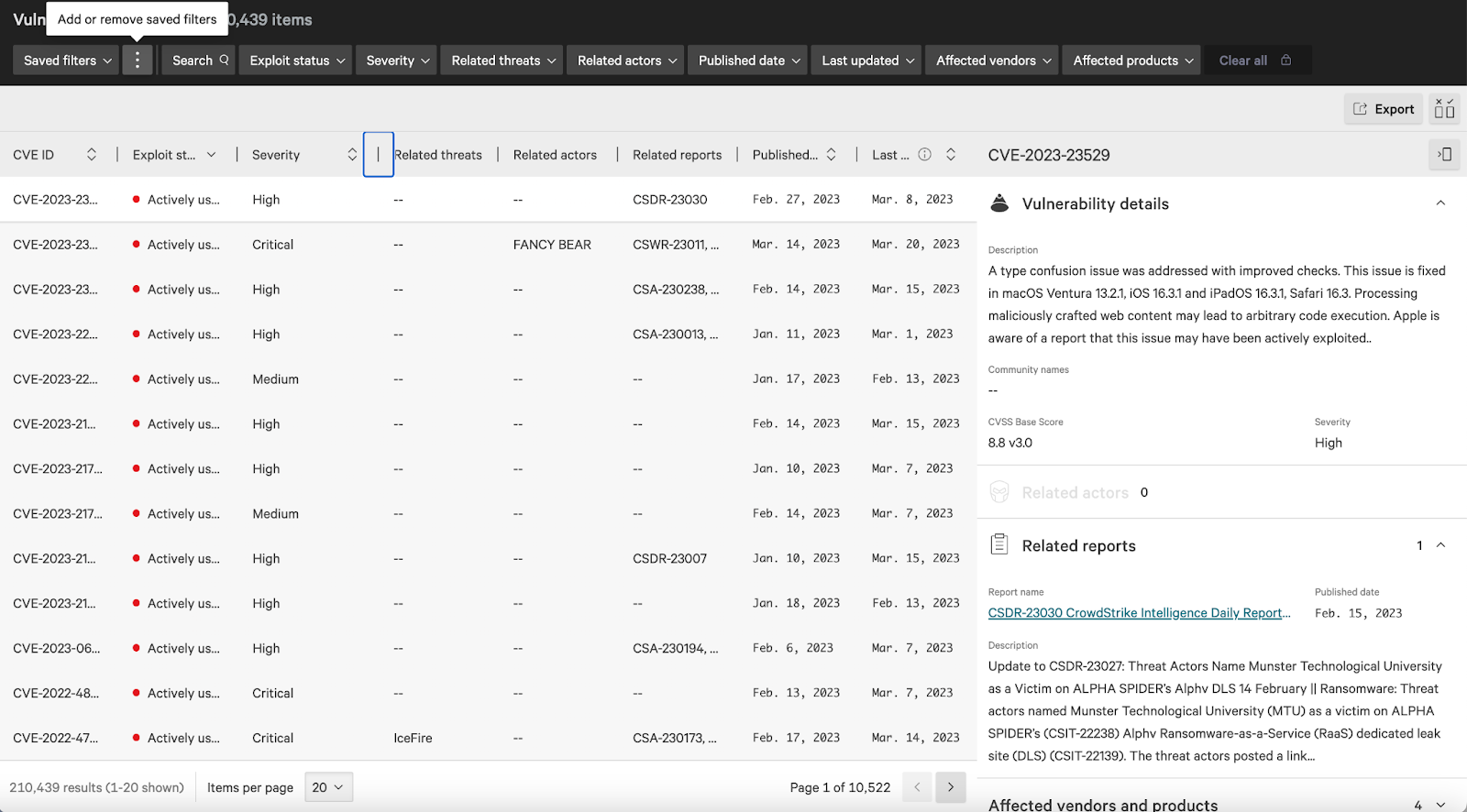
Task: Open CSDR-23030 CrowdStrike Intelligence Daily Report link
Action: coord(1139,613)
